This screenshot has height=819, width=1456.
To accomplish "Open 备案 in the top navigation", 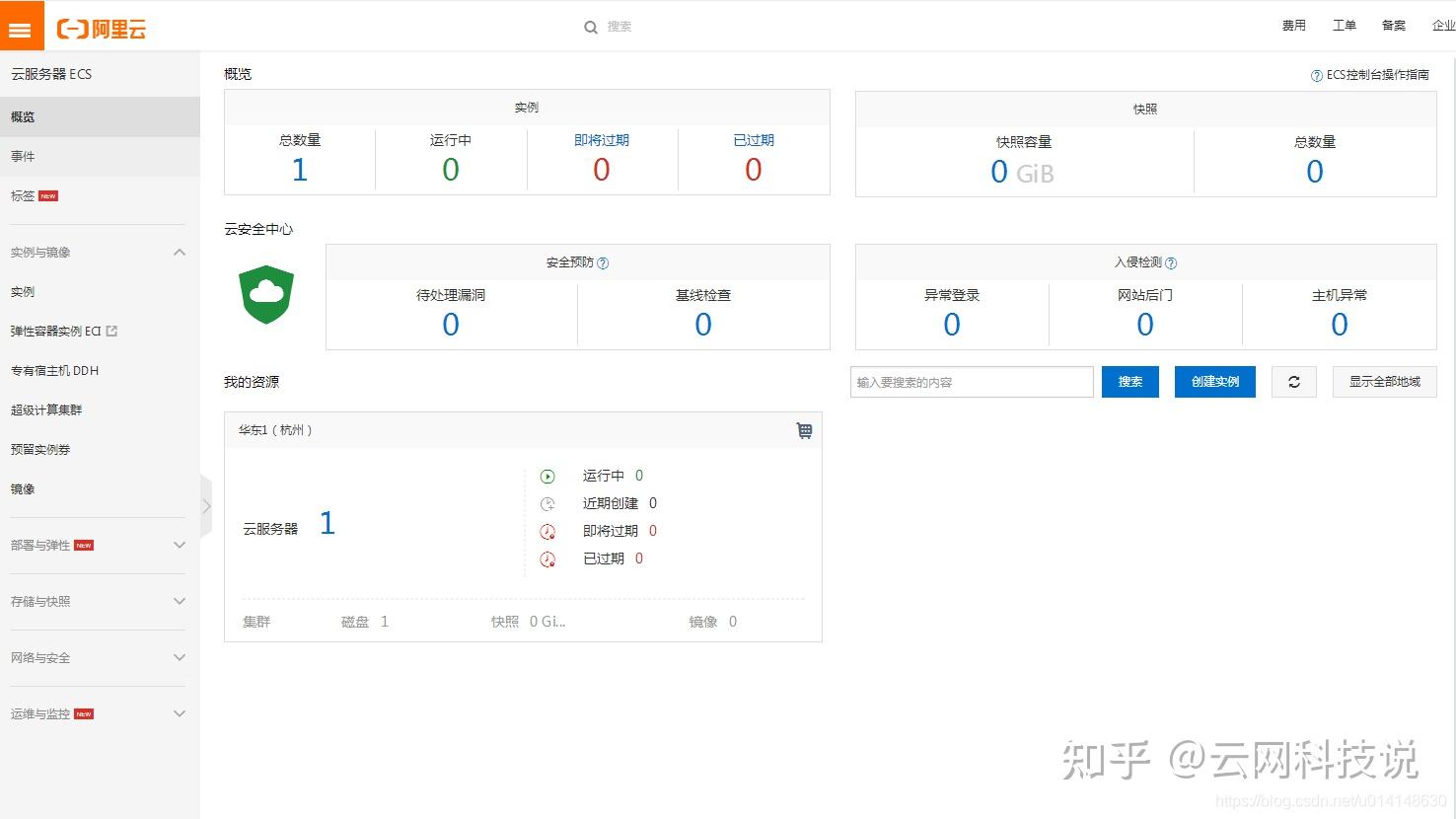I will tap(1394, 26).
